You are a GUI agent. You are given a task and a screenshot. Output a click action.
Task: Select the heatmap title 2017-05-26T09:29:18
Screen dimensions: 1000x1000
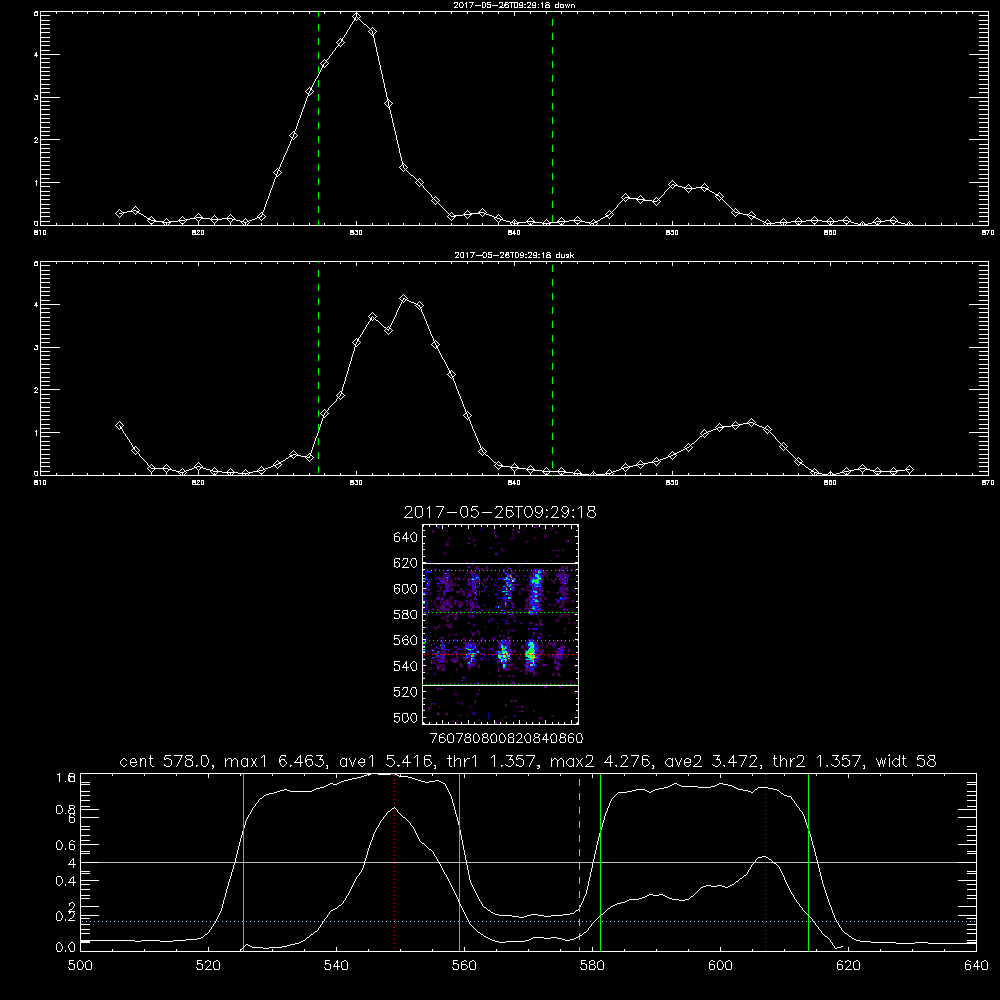point(500,512)
